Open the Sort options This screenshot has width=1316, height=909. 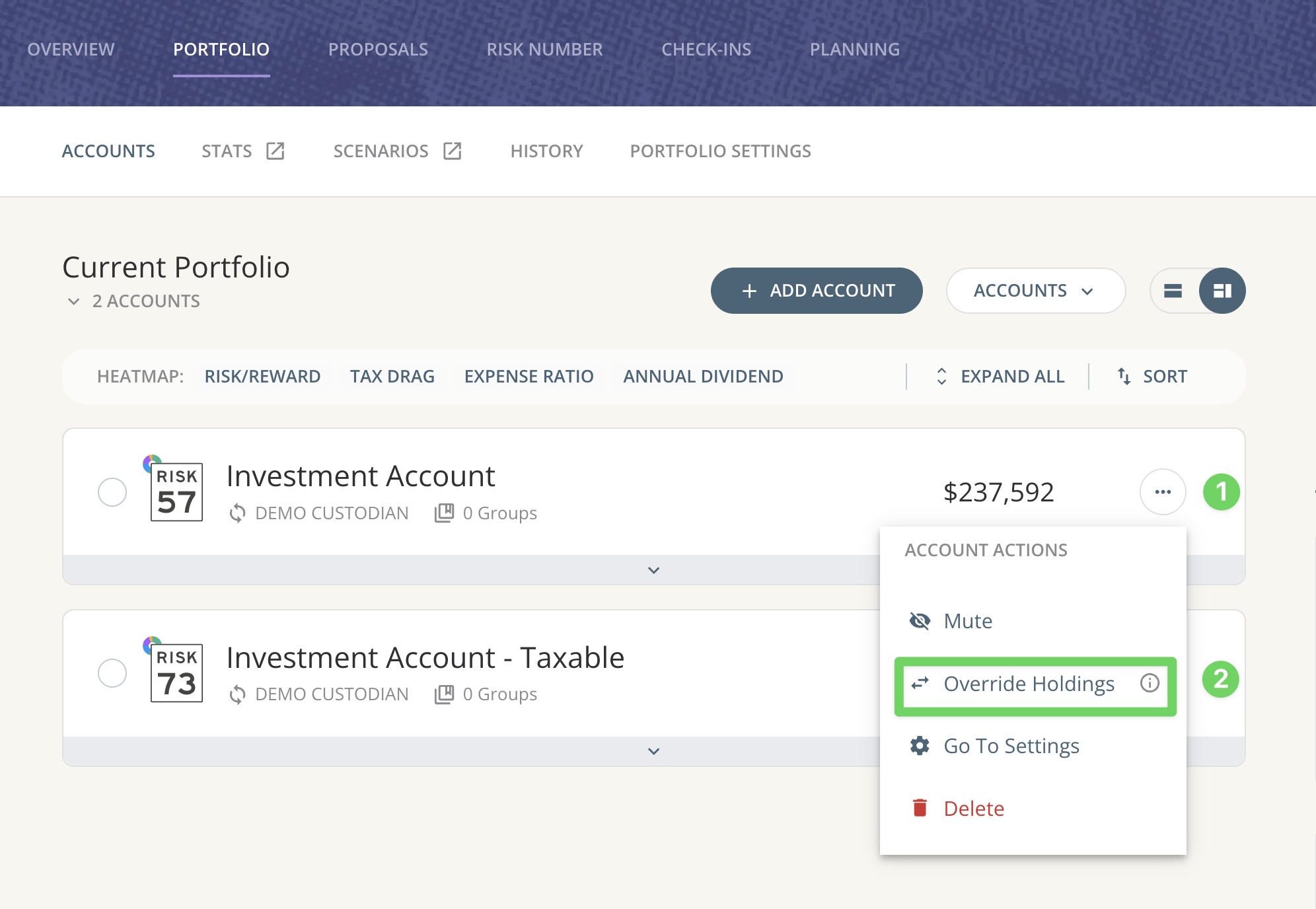[x=1151, y=377]
